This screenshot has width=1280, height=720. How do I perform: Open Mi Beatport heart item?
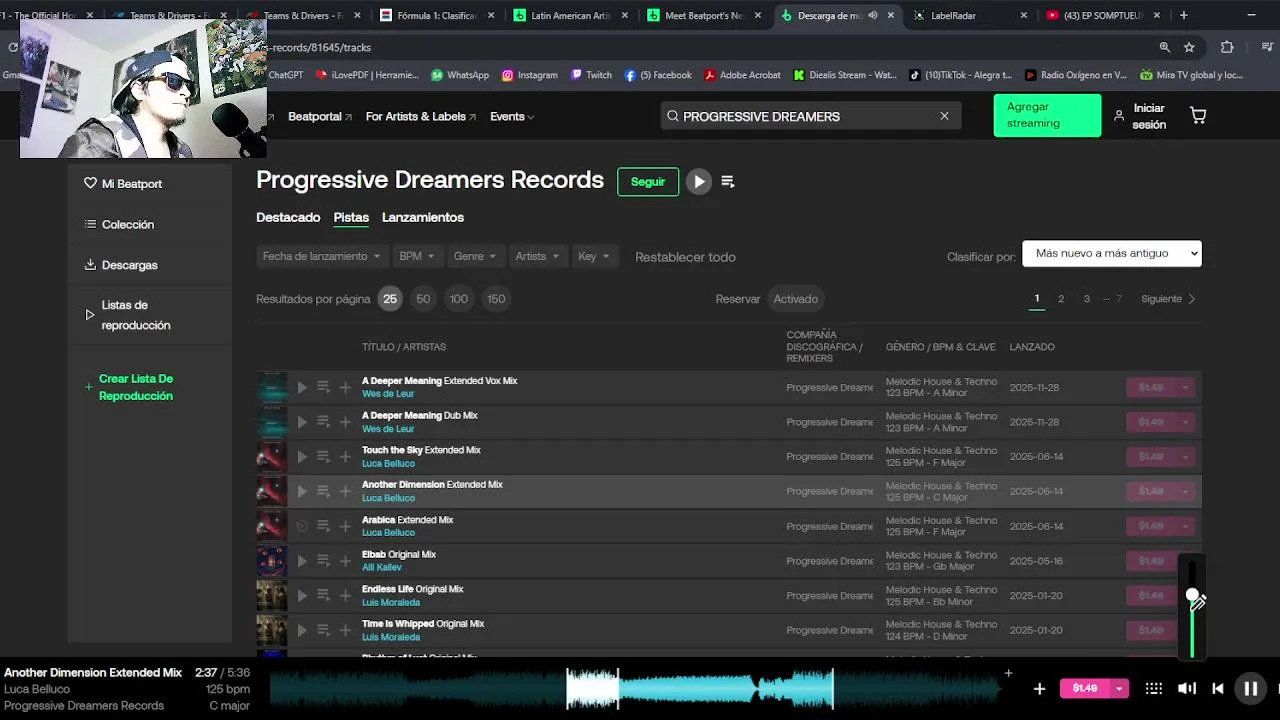(x=123, y=184)
